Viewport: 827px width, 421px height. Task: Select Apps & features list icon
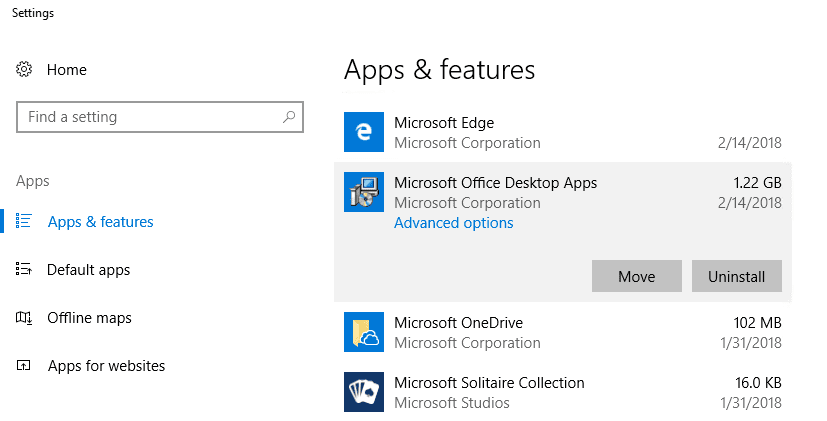click(24, 221)
